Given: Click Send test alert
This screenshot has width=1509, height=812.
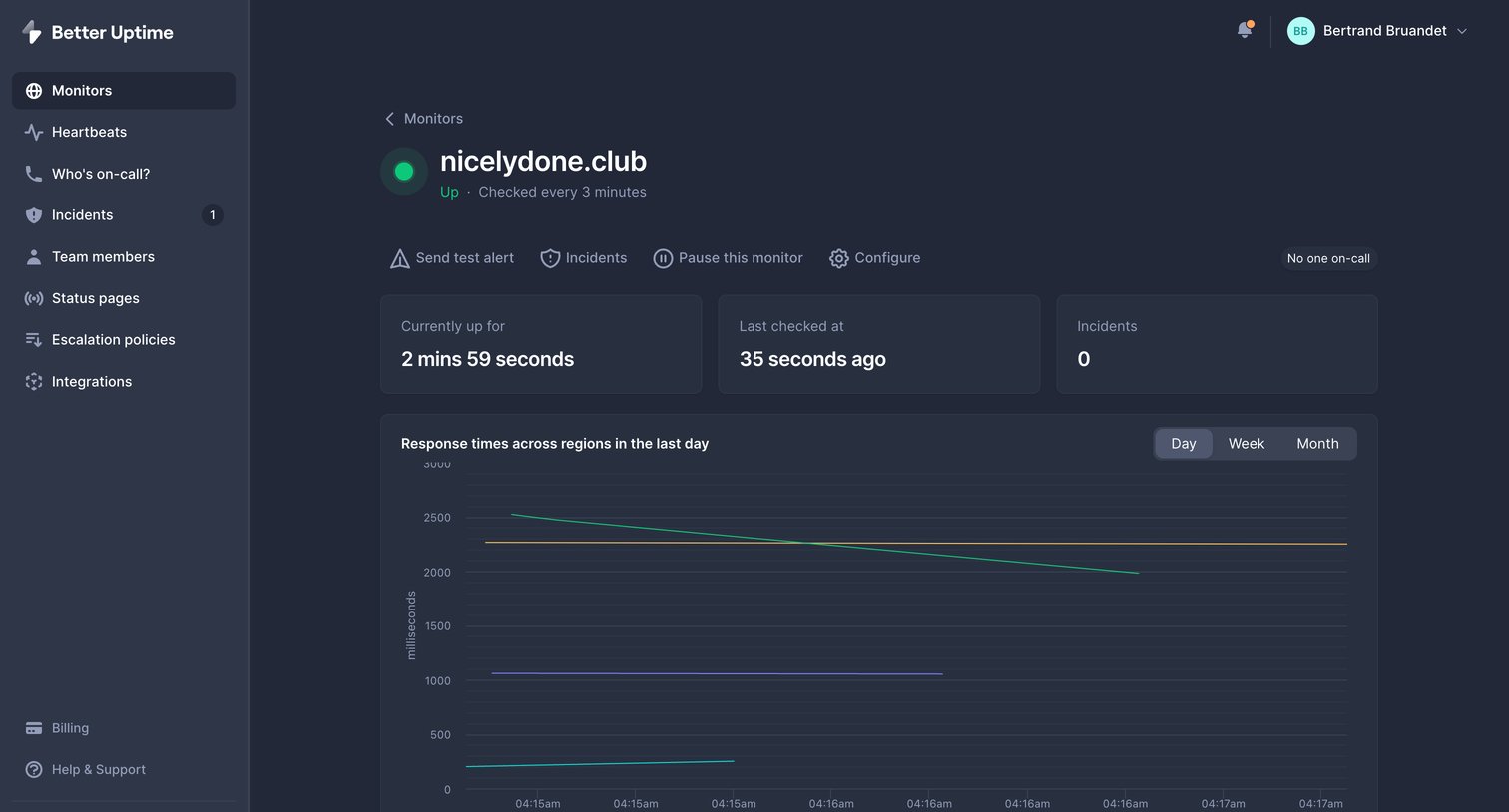Looking at the screenshot, I should [452, 258].
